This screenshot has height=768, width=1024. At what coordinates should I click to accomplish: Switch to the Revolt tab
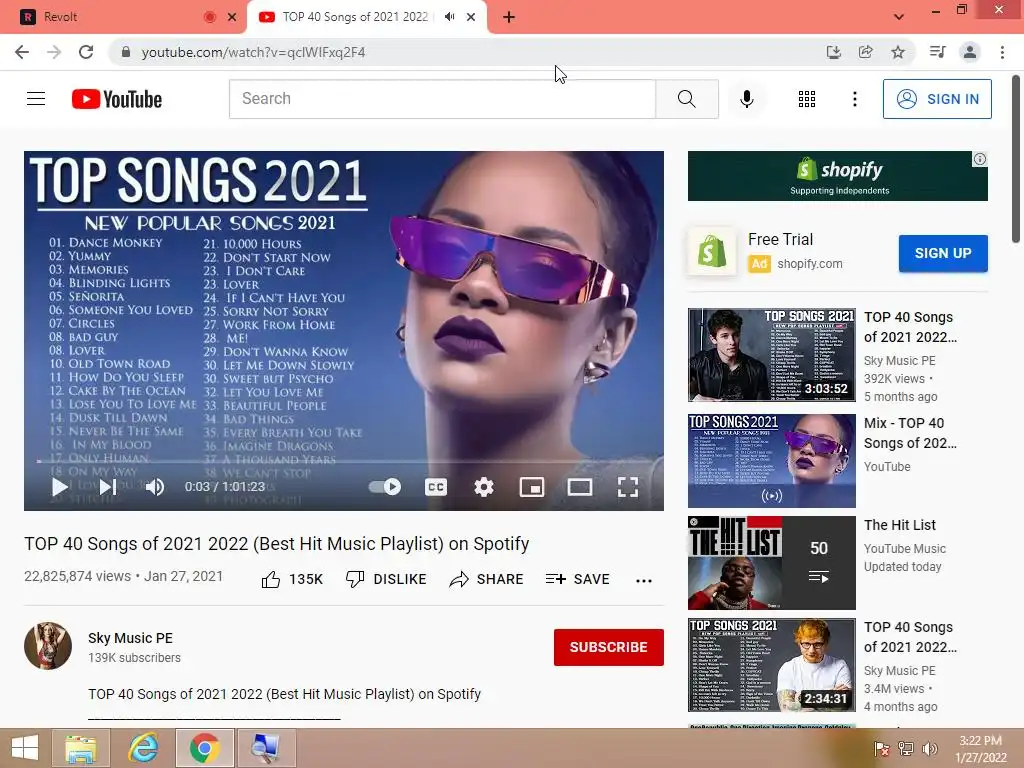pos(124,17)
